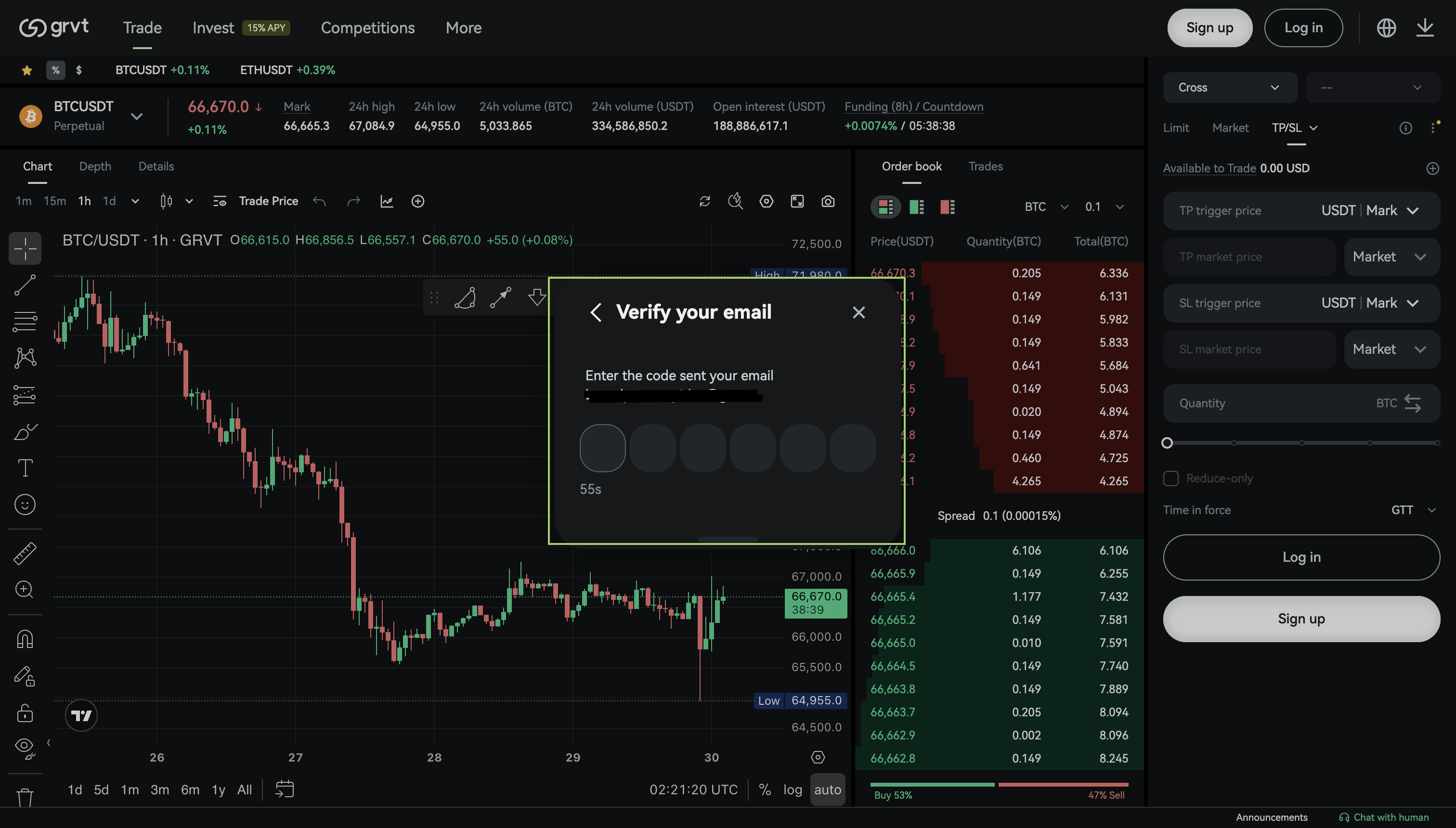Open the Fibonacci retracement tools
The image size is (1456, 828).
[25, 321]
